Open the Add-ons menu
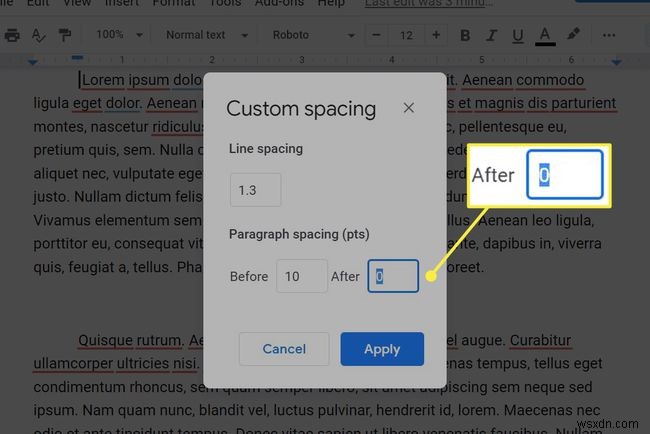Screen dimensions: 650x434 [x=279, y=3]
